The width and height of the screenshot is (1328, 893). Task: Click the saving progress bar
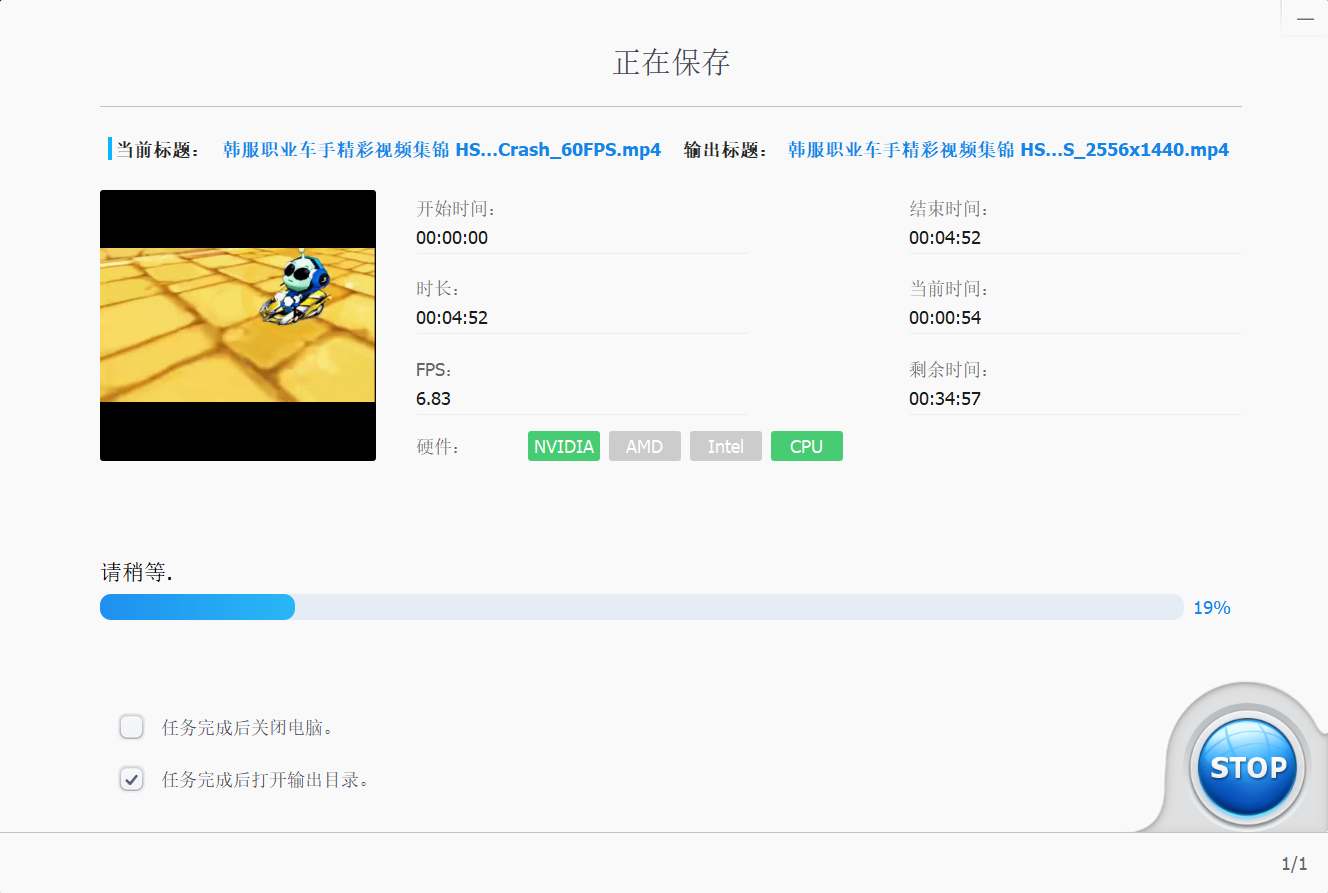pyautogui.click(x=642, y=607)
